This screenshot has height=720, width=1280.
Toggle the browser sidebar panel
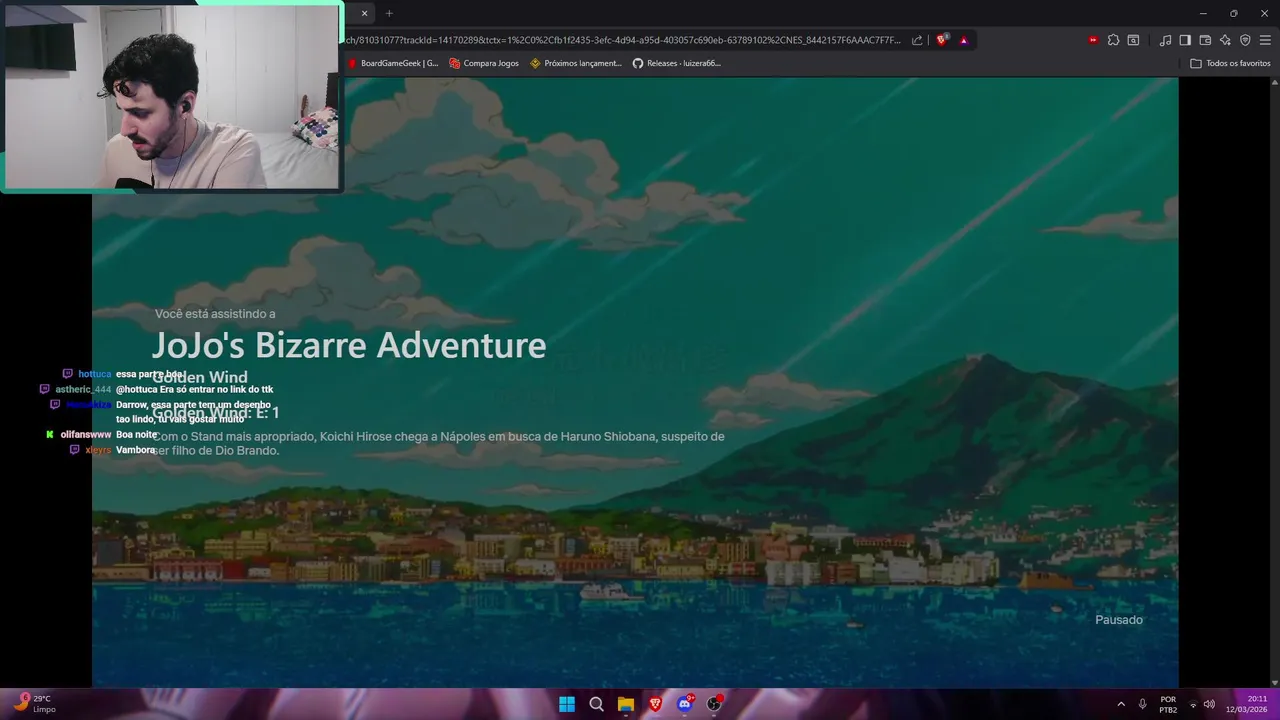click(x=1185, y=40)
